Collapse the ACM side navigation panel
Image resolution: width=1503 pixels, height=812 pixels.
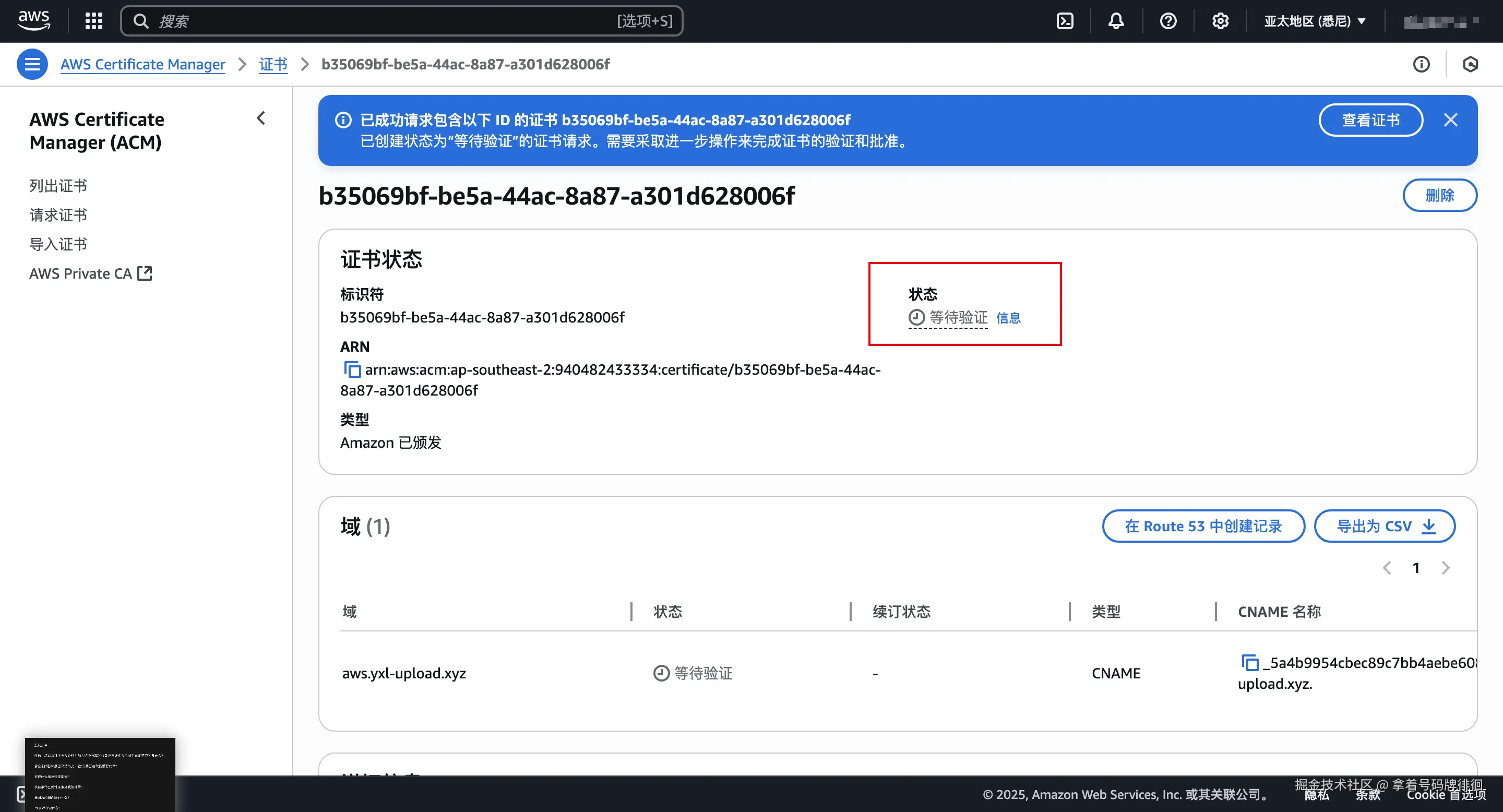click(x=261, y=118)
